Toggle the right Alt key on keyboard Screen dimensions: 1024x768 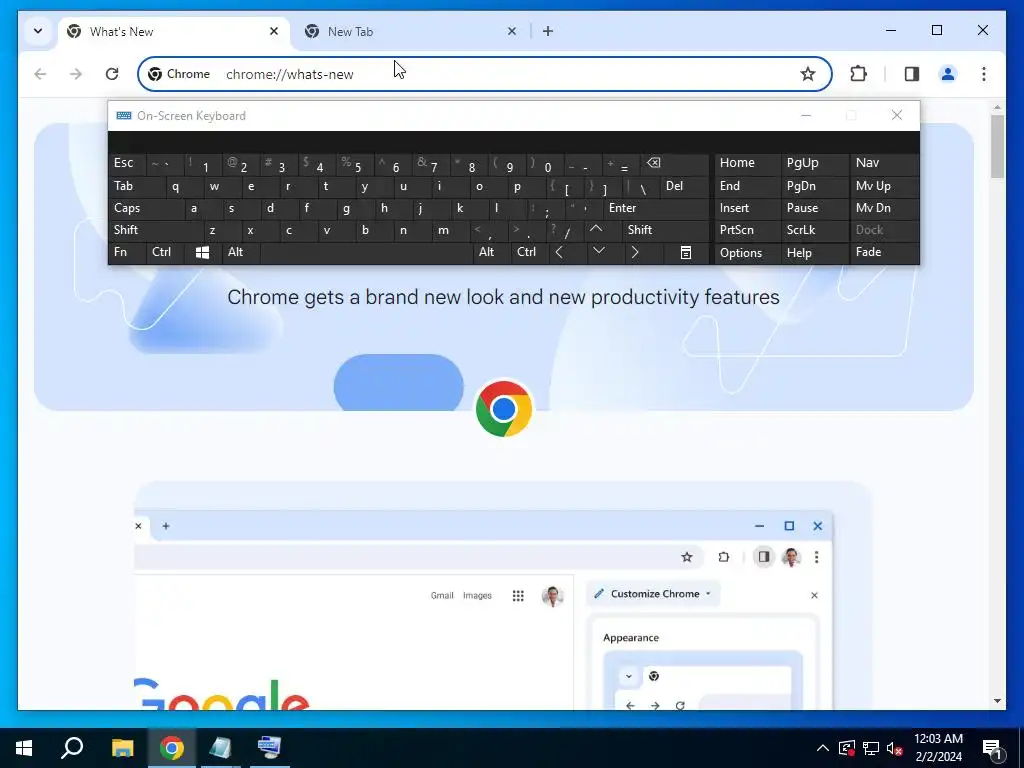click(x=491, y=252)
